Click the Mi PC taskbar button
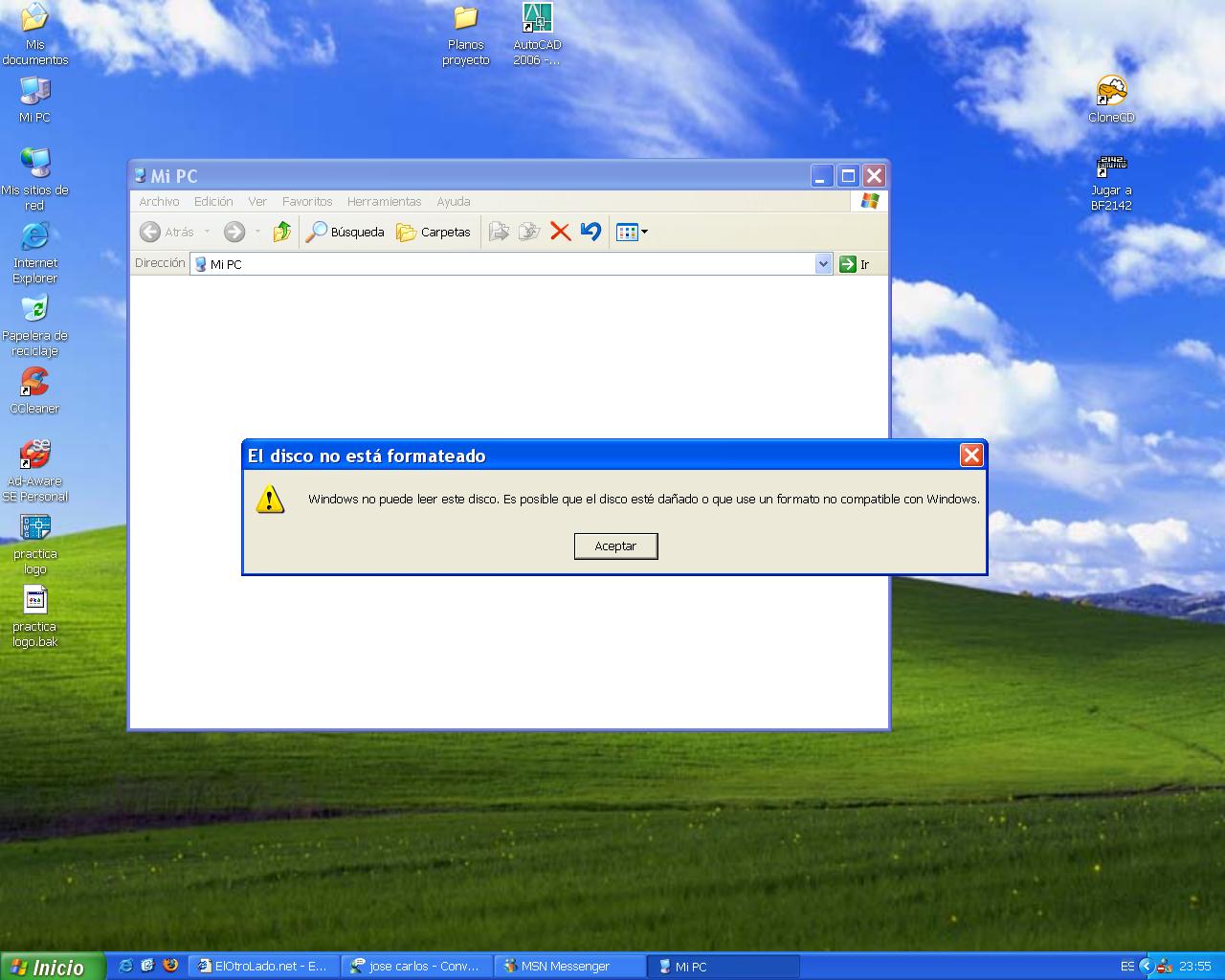 pyautogui.click(x=724, y=967)
